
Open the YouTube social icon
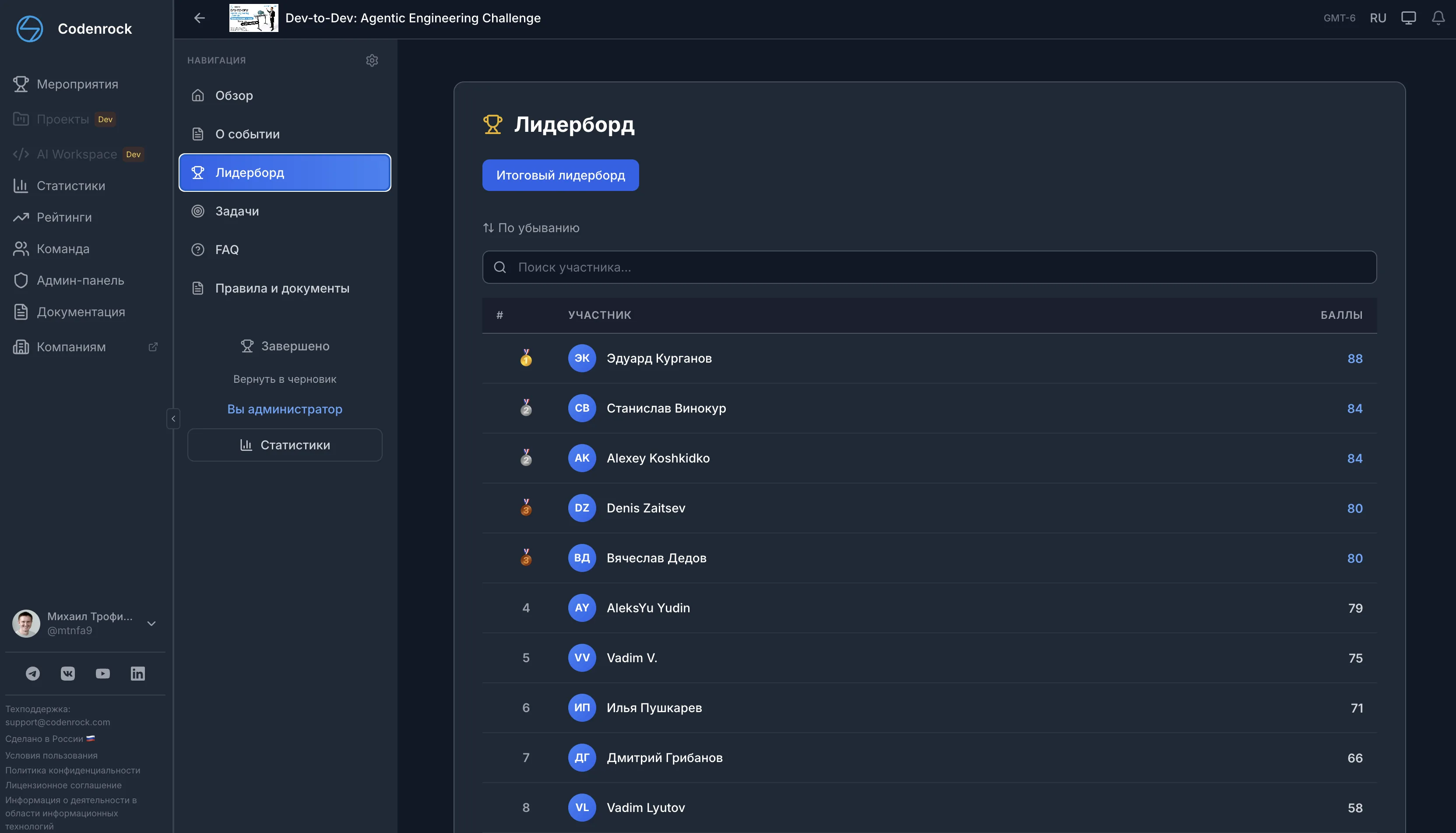point(103,674)
